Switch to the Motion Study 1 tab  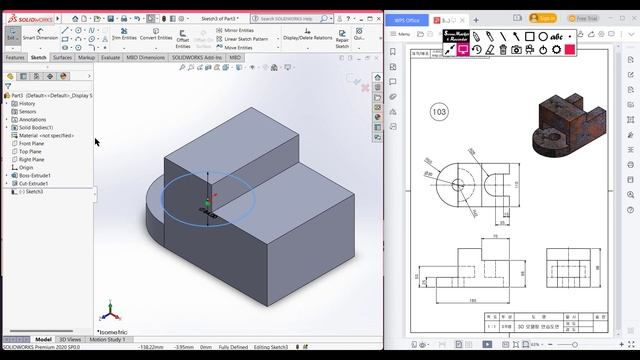(107, 340)
